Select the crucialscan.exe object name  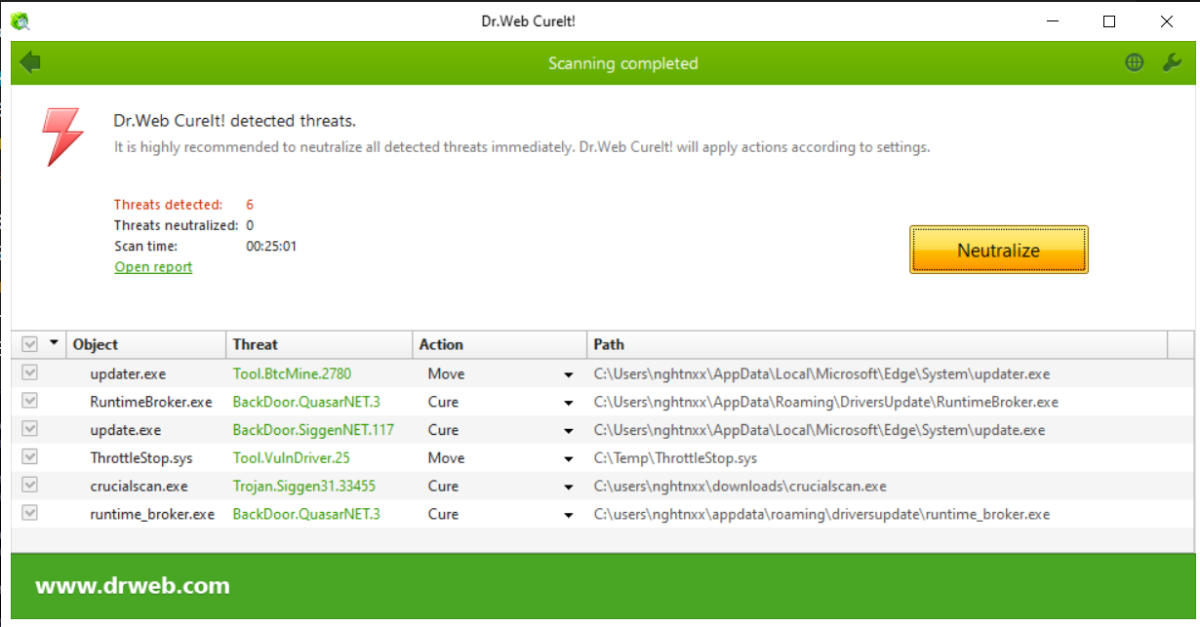point(139,486)
